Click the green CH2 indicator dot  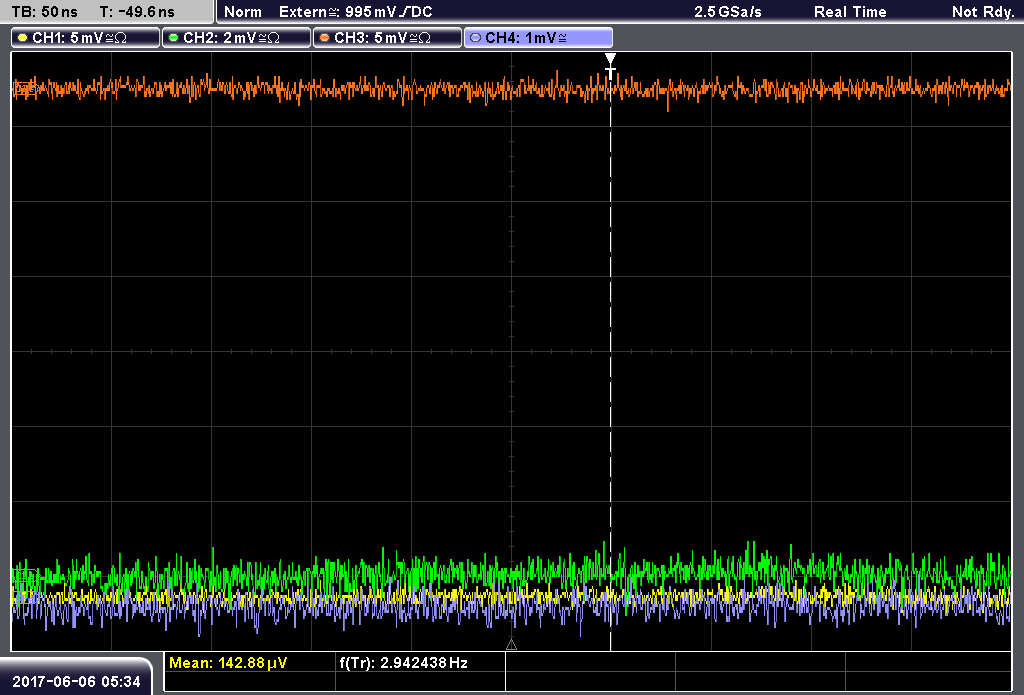pyautogui.click(x=174, y=38)
